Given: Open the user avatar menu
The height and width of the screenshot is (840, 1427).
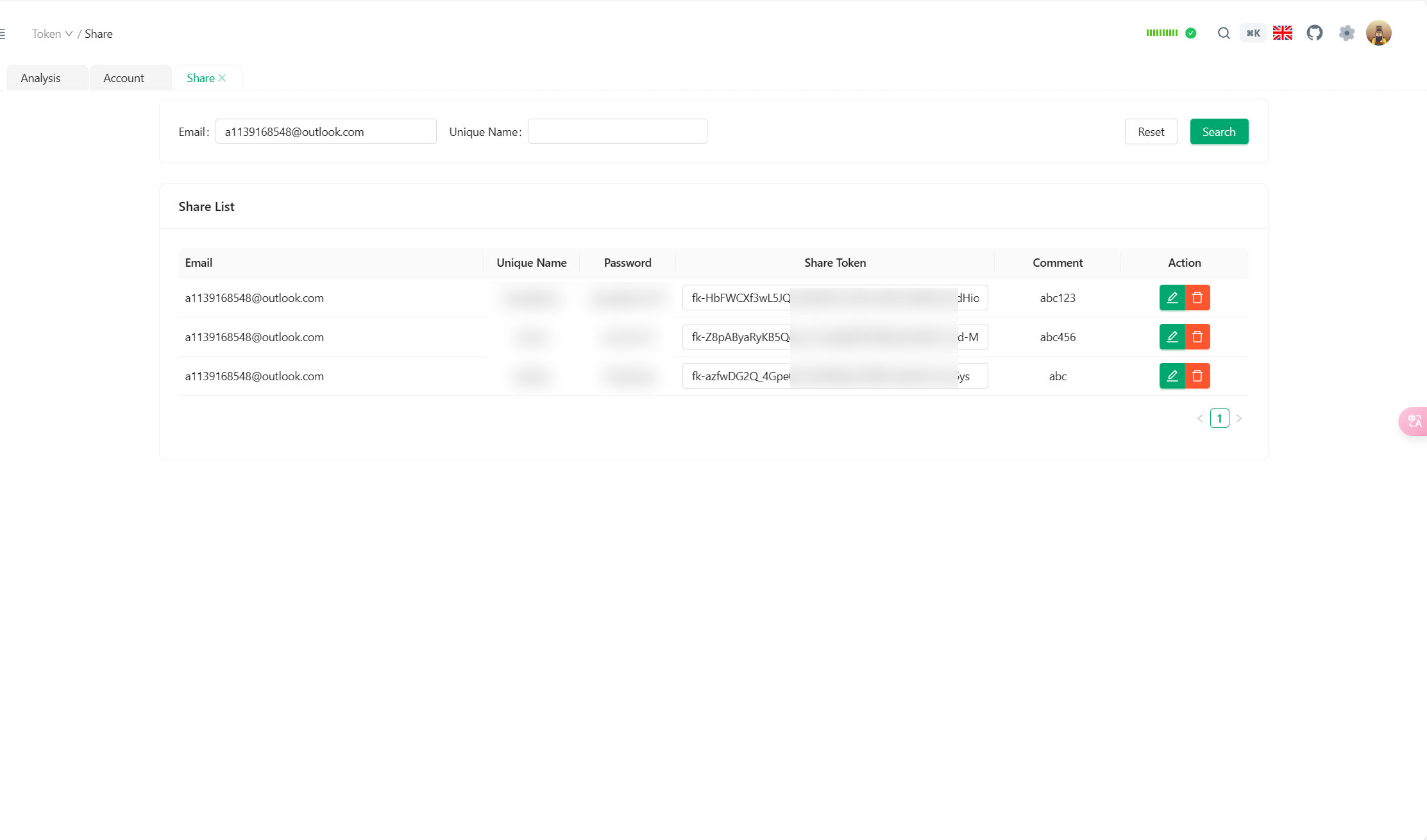Looking at the screenshot, I should (1378, 33).
